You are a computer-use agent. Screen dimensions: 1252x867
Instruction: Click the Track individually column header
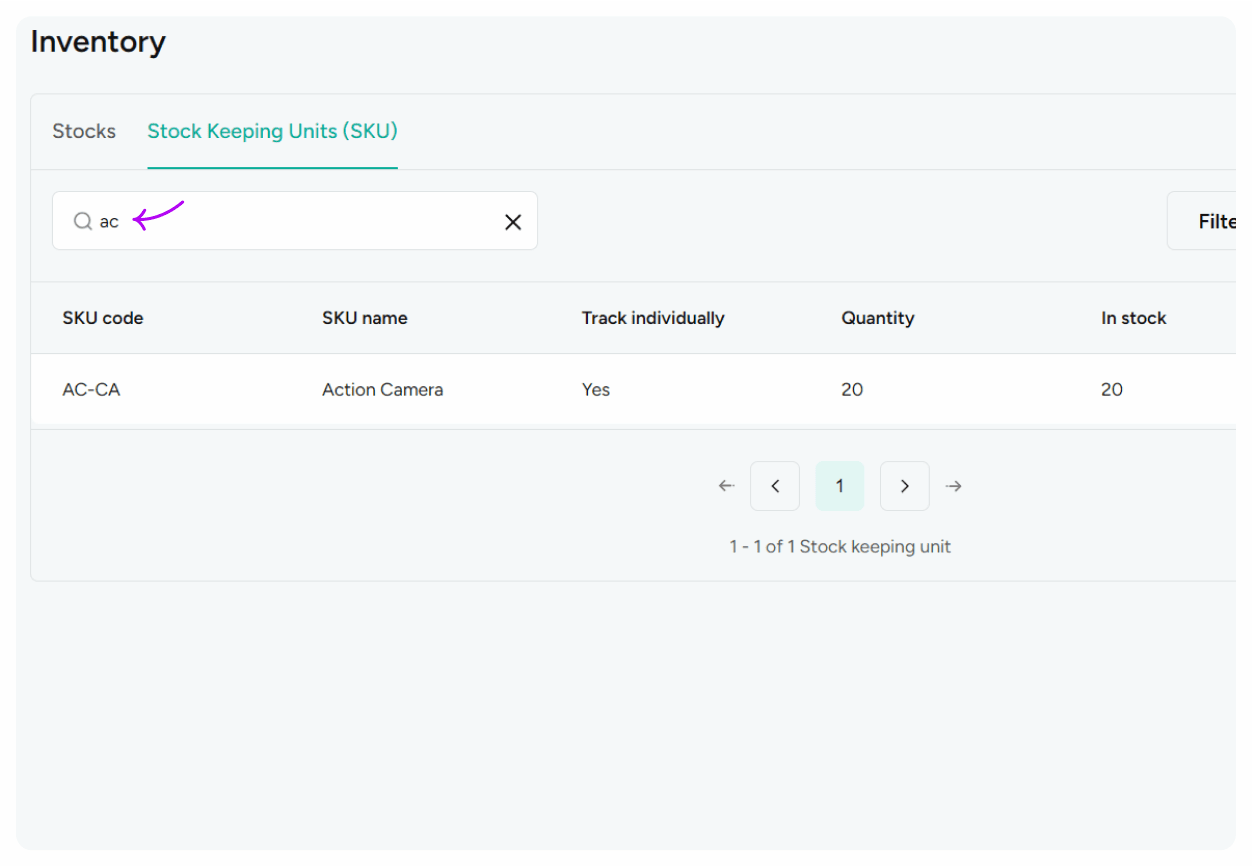pyautogui.click(x=653, y=318)
